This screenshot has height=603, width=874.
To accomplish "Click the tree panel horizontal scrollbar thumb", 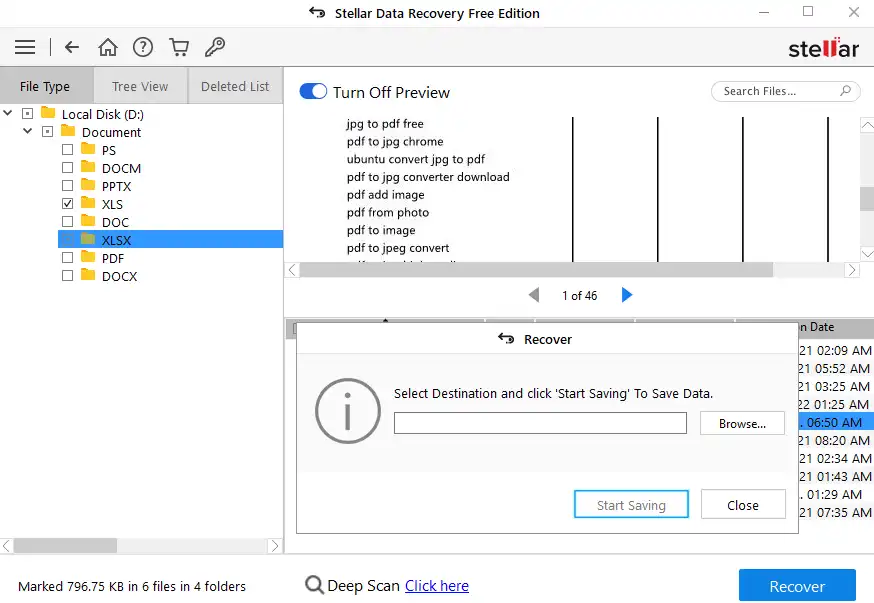I will 65,545.
